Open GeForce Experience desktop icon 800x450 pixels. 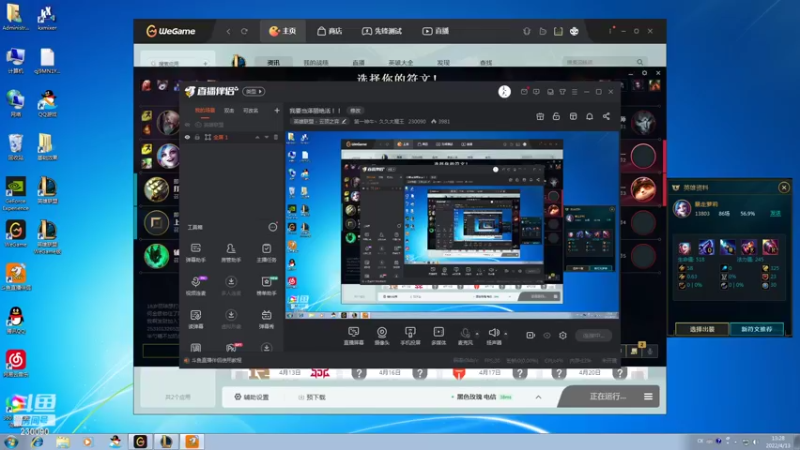(x=16, y=193)
